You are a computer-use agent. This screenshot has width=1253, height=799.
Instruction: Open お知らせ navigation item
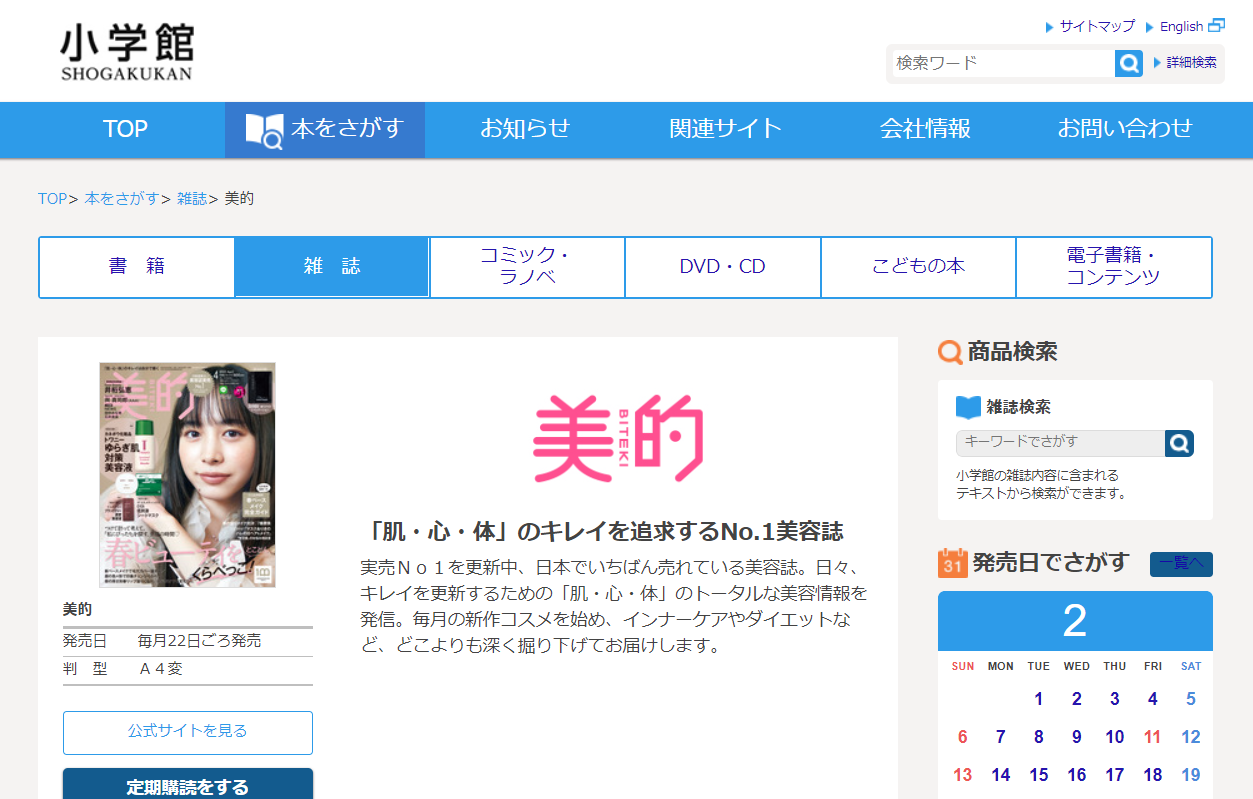pyautogui.click(x=525, y=129)
